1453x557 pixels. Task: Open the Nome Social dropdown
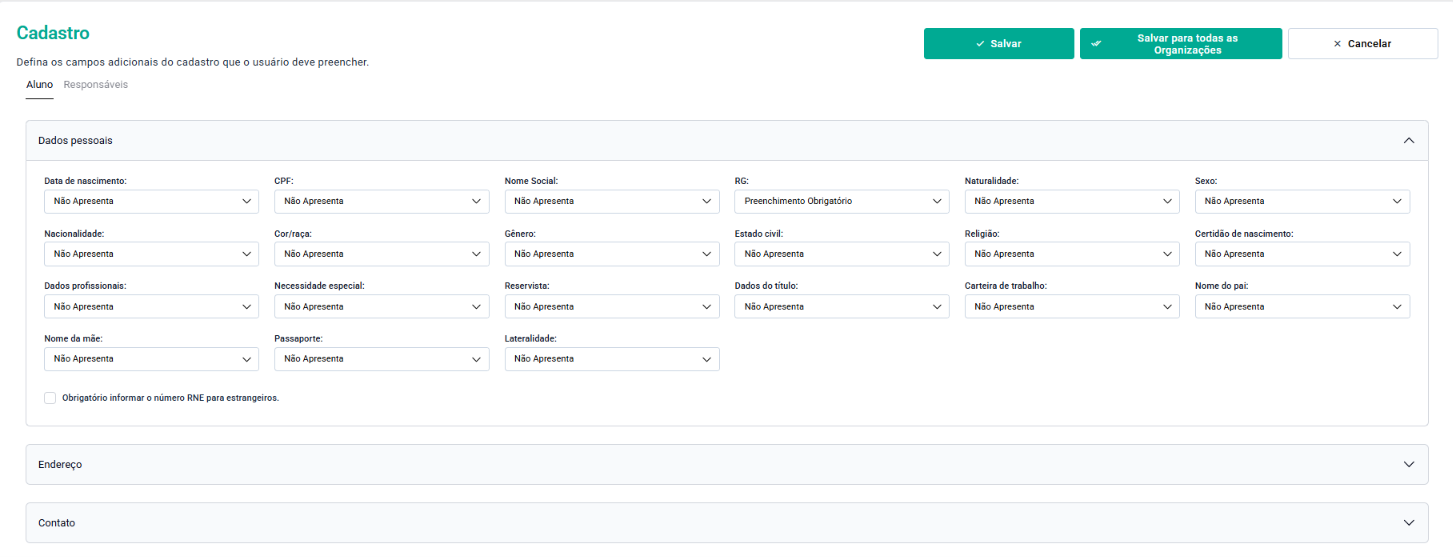pos(612,201)
